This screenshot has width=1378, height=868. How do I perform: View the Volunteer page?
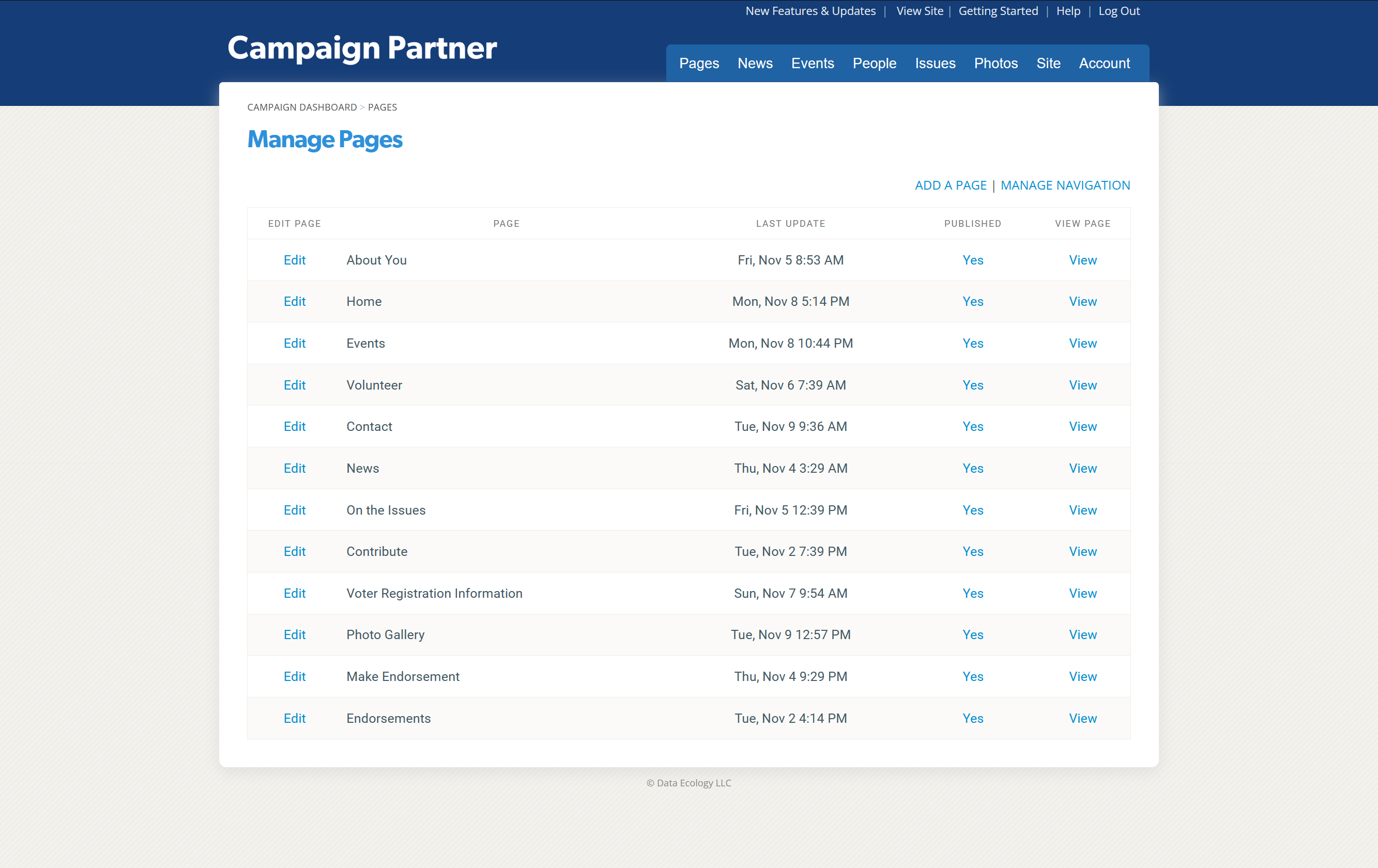pyautogui.click(x=1083, y=385)
